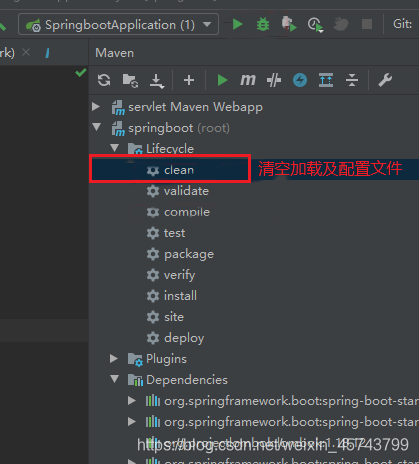Viewport: 419px width, 464px height.
Task: Stop the running process square button
Action: [x=367, y=24]
